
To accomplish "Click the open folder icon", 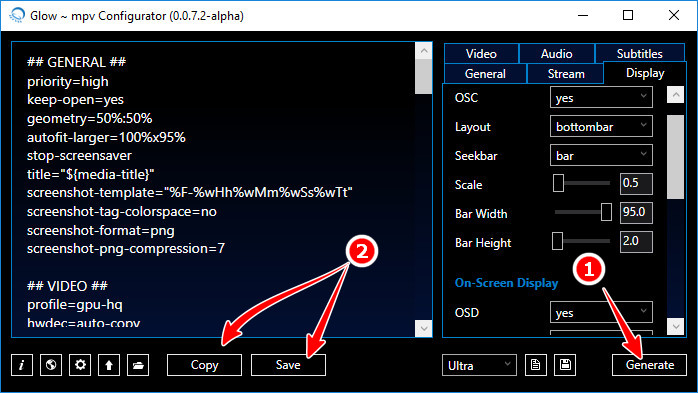I will [138, 365].
